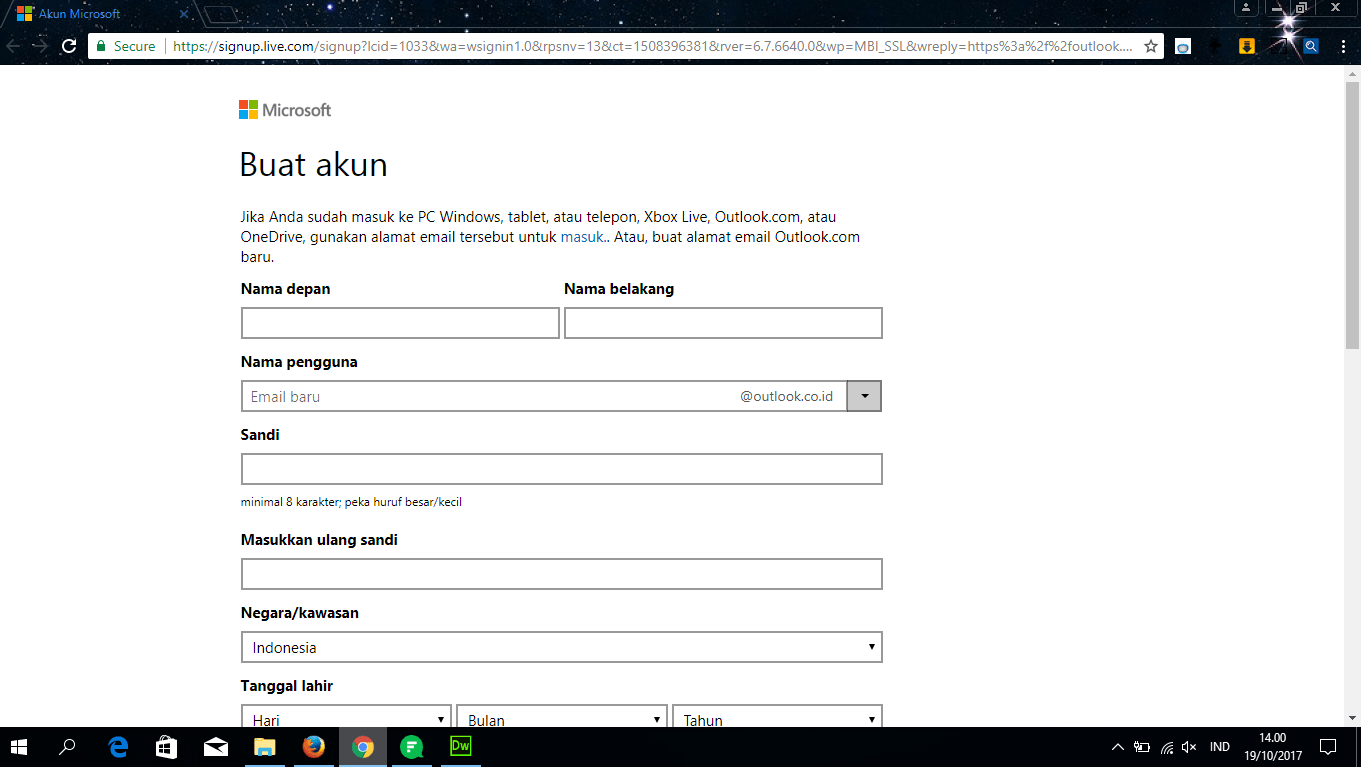This screenshot has height=767, width=1361.
Task: Open the Mail app from the taskbar
Action: pyautogui.click(x=216, y=747)
